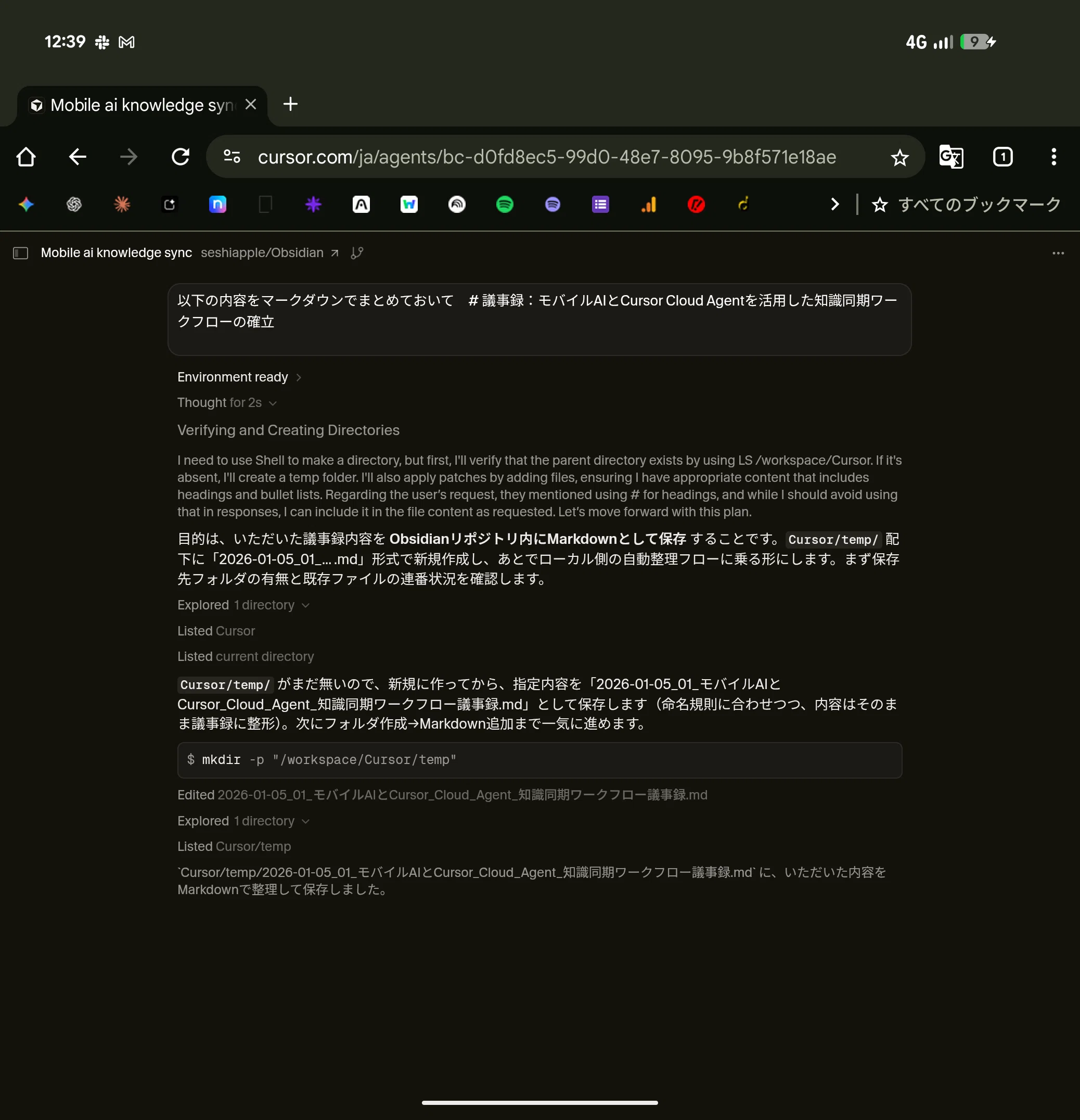Open the black square arrow bookmark
Image resolution: width=1080 pixels, height=1120 pixels.
pyautogui.click(x=170, y=204)
